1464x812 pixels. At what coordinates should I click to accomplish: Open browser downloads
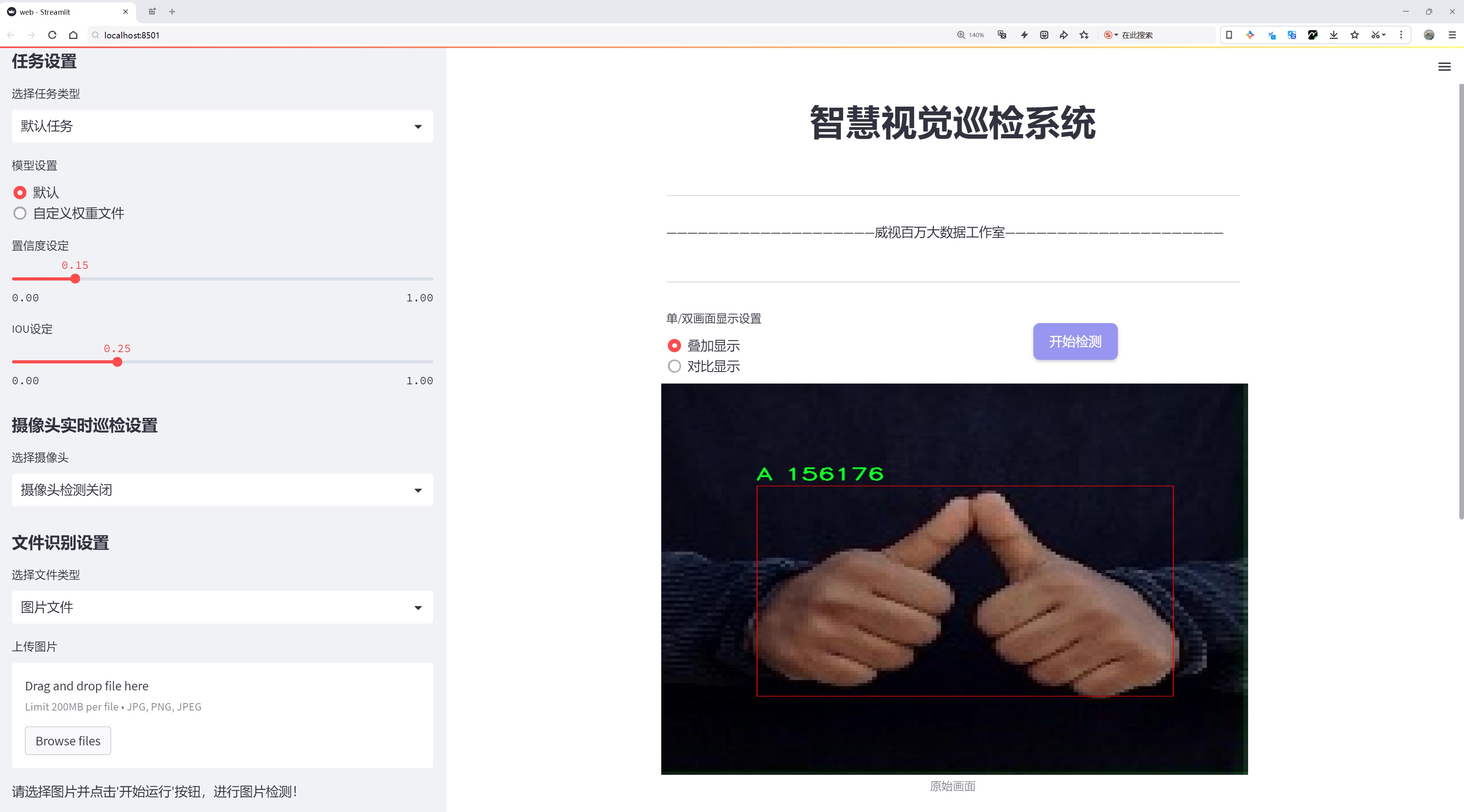pyautogui.click(x=1334, y=35)
